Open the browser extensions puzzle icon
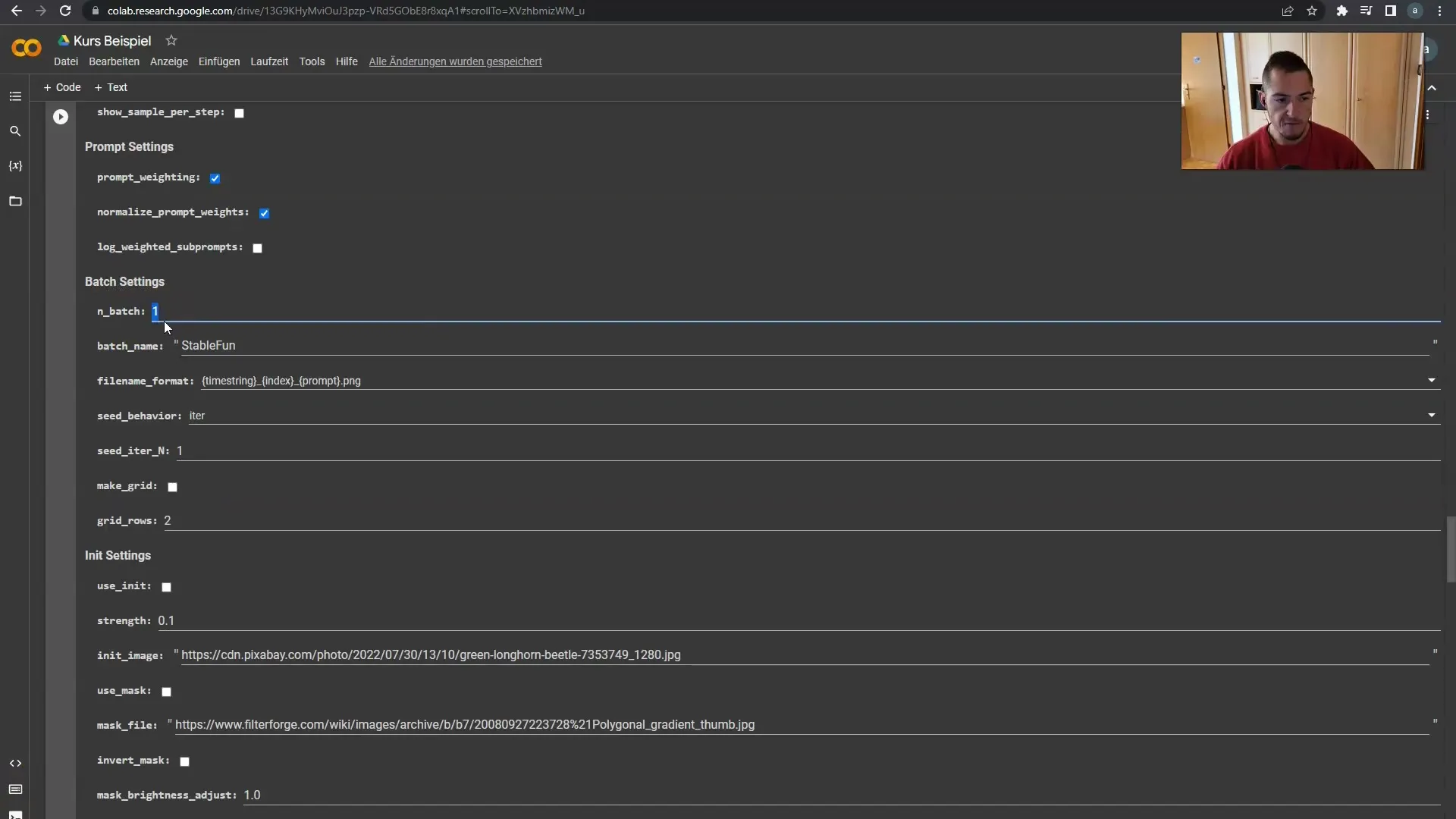 coord(1341,11)
